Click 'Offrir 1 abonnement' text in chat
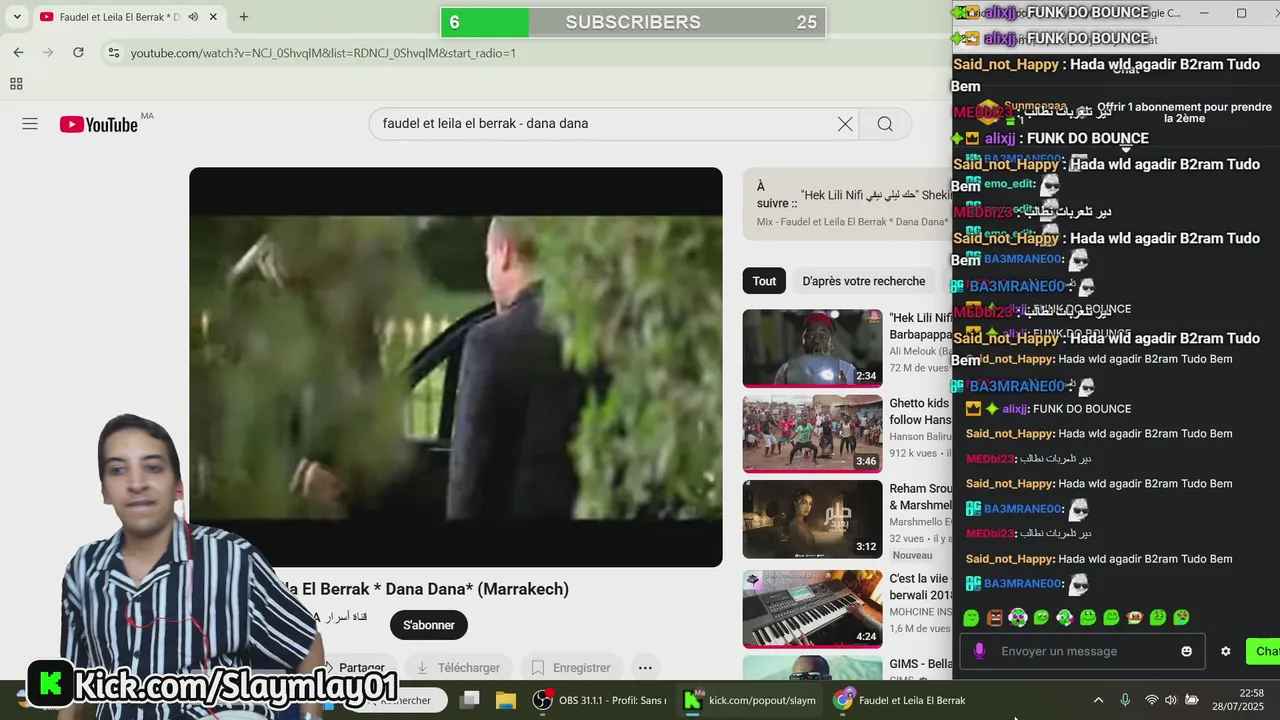Image resolution: width=1280 pixels, height=720 pixels. pos(1184,112)
